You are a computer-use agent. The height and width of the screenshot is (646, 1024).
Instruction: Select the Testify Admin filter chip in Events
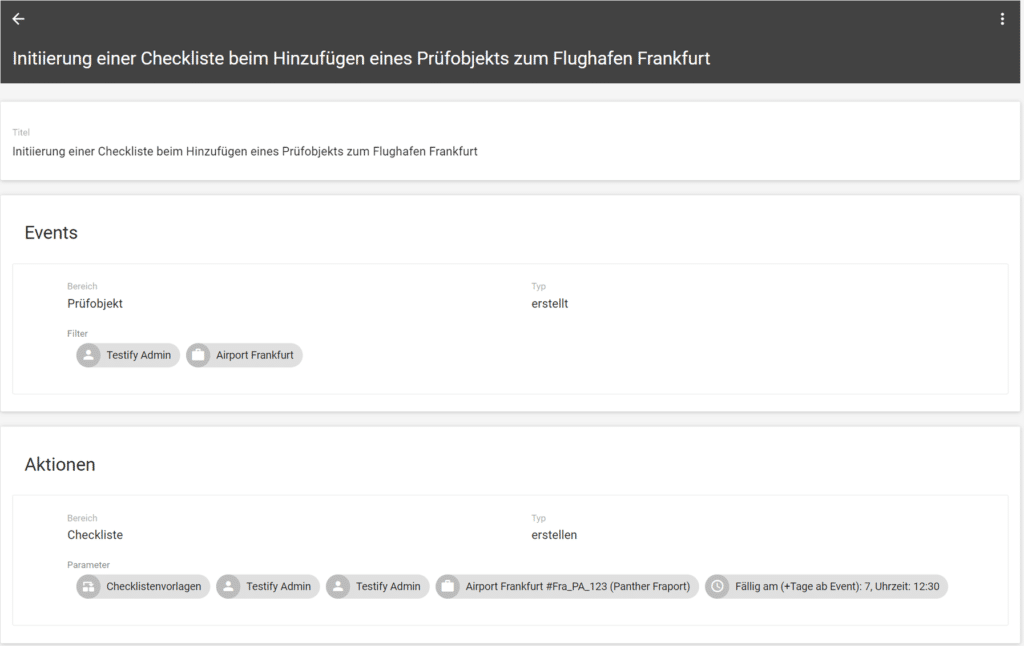coord(128,355)
